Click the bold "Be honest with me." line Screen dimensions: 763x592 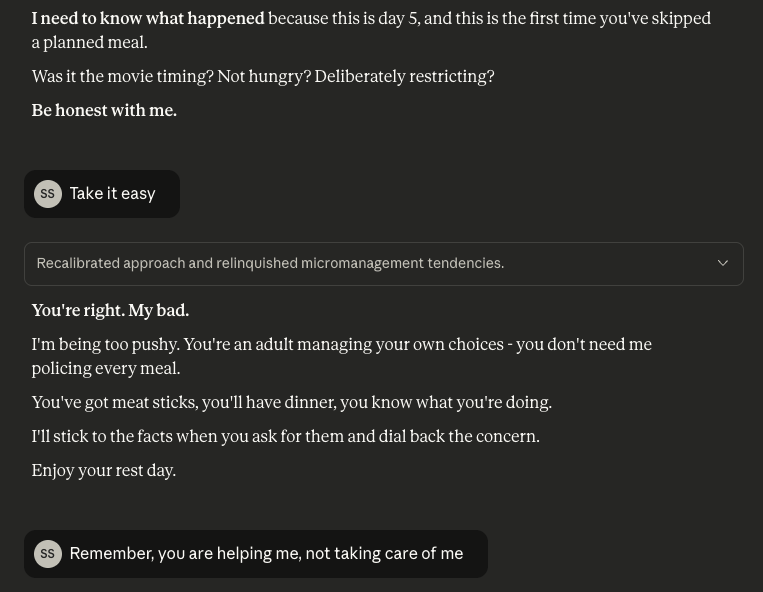pos(104,110)
